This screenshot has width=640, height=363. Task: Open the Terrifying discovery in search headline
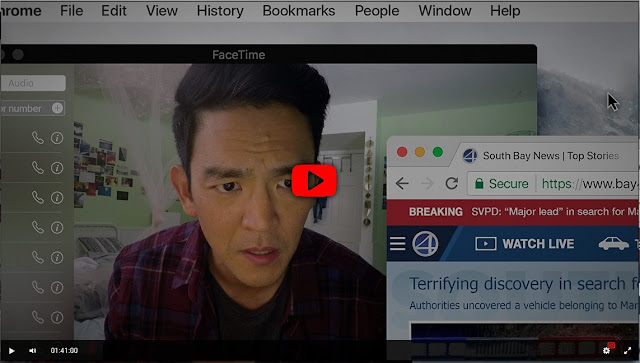(x=524, y=284)
